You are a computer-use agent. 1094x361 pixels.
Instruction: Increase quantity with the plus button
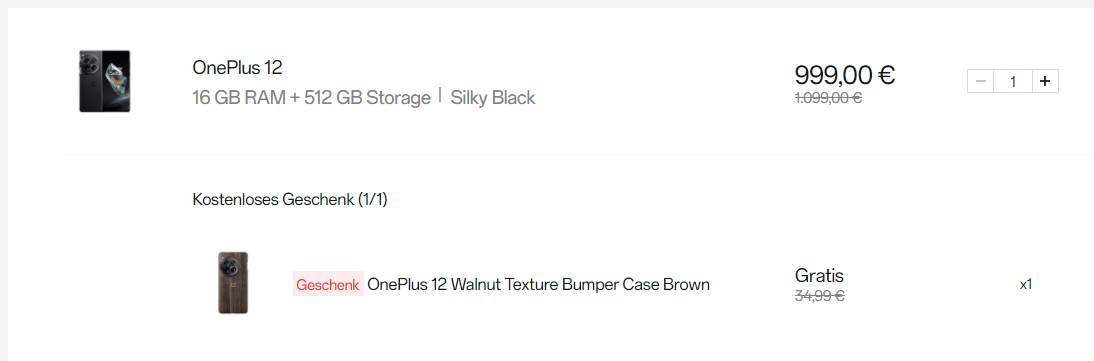click(1044, 82)
